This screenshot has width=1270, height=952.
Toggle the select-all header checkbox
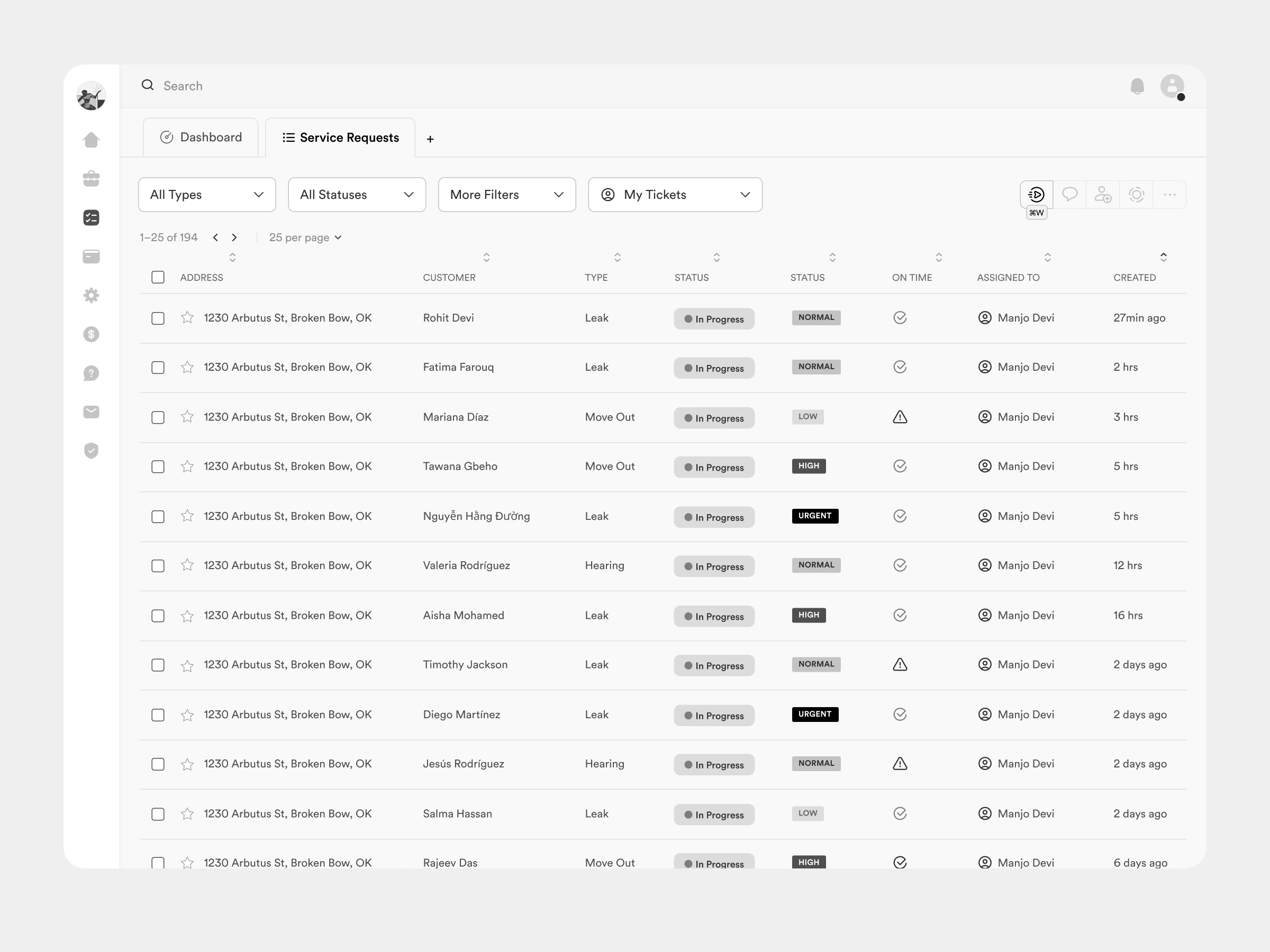(x=158, y=277)
